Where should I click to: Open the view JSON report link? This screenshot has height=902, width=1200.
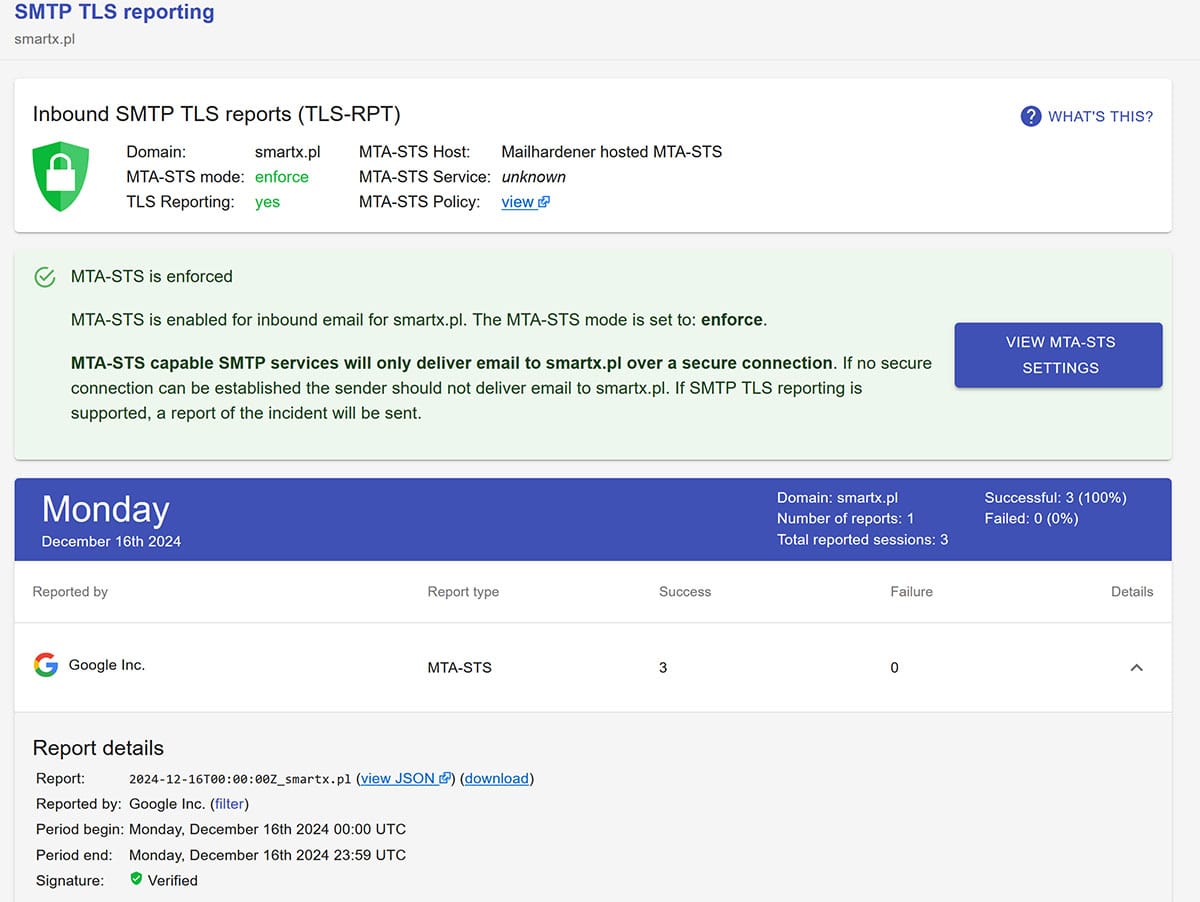[x=397, y=778]
